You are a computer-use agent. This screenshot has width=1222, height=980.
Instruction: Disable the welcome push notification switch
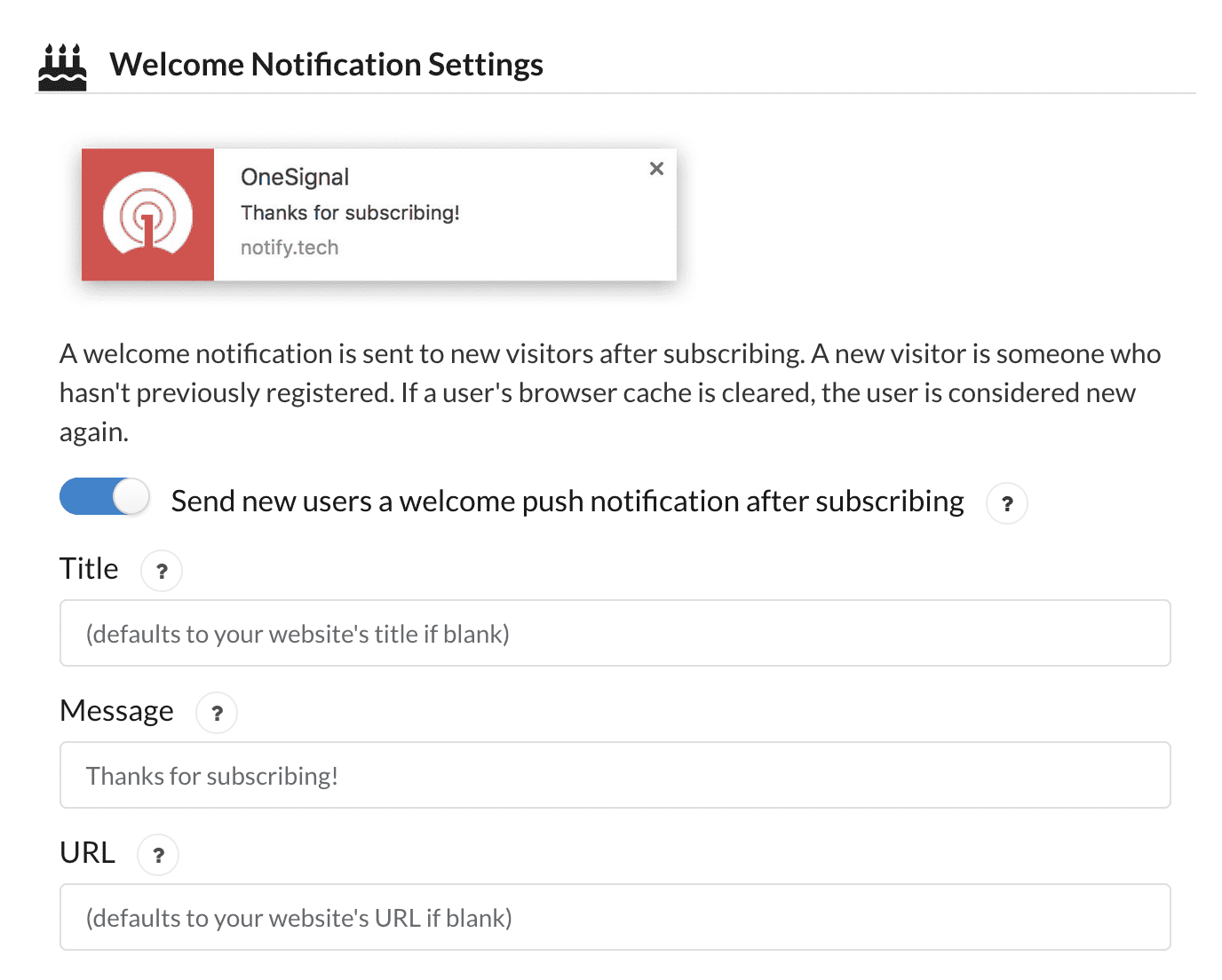[x=104, y=497]
